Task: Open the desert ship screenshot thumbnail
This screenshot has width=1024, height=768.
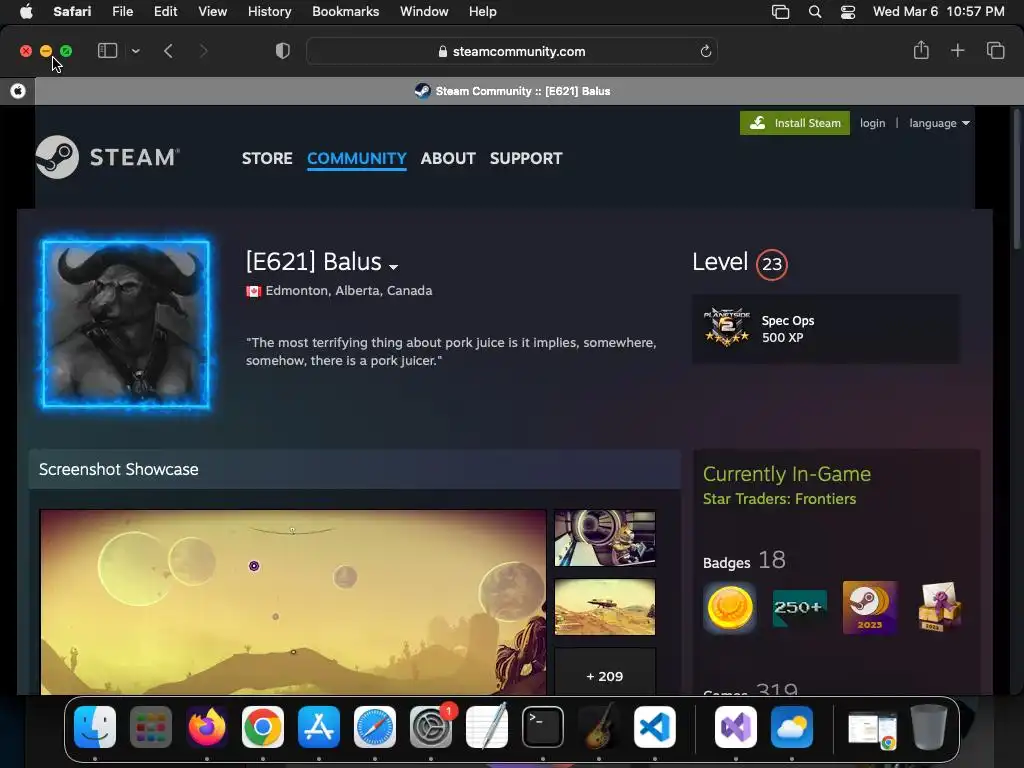Action: (605, 607)
